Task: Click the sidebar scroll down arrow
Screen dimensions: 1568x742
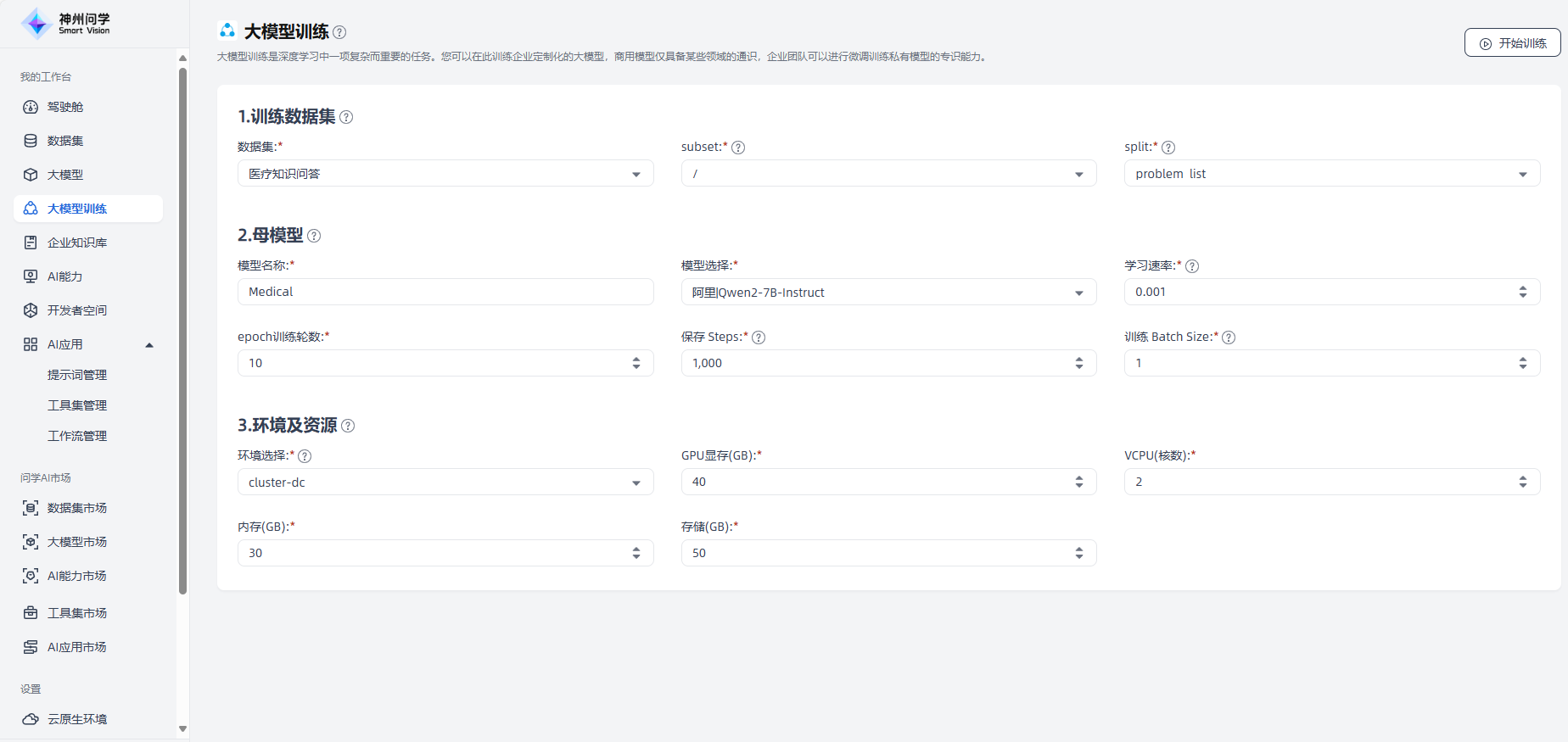Action: [x=182, y=729]
